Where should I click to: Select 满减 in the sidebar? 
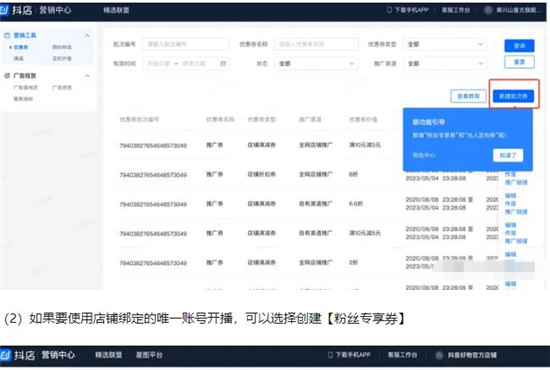click(x=19, y=59)
